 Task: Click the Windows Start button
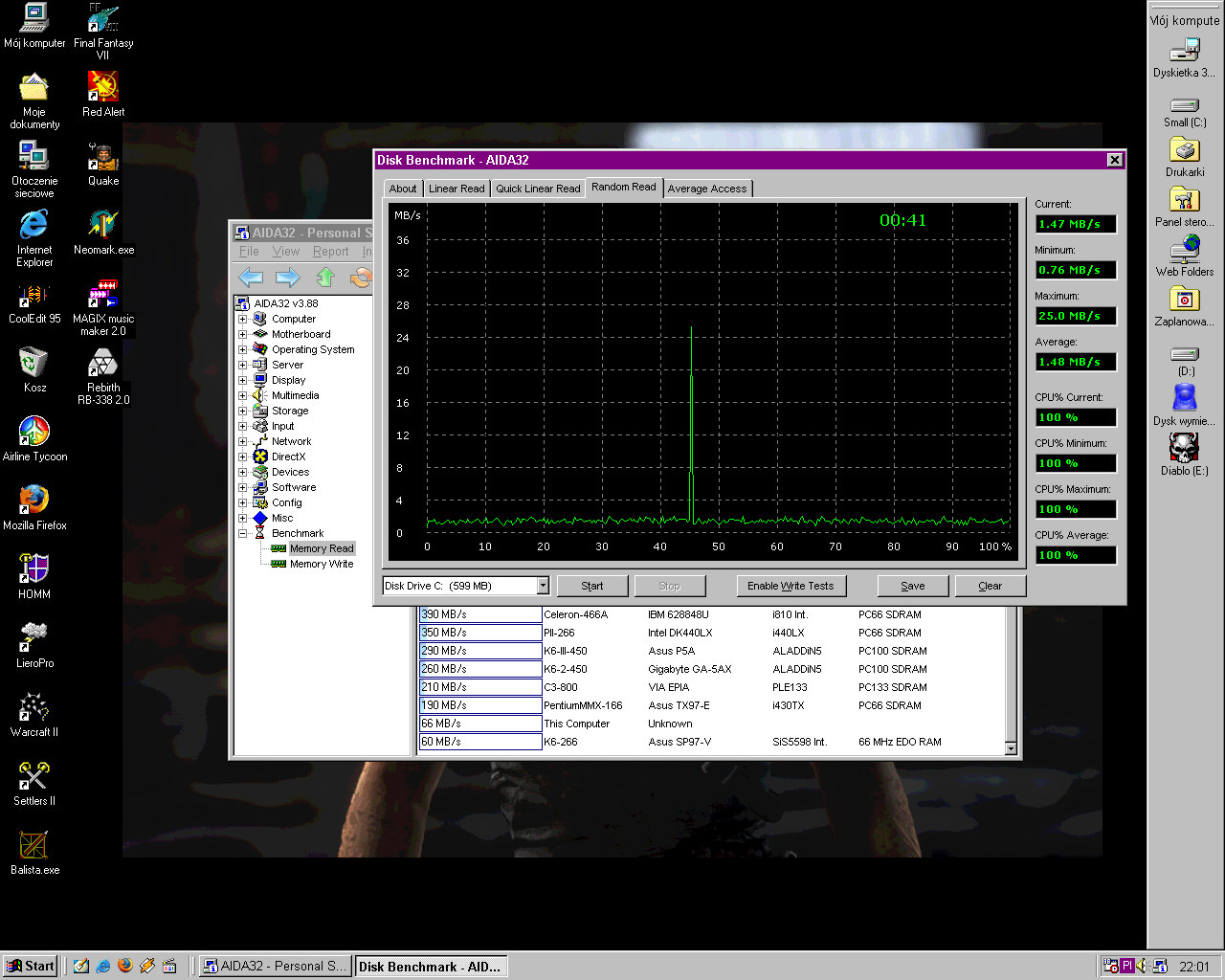(x=30, y=967)
